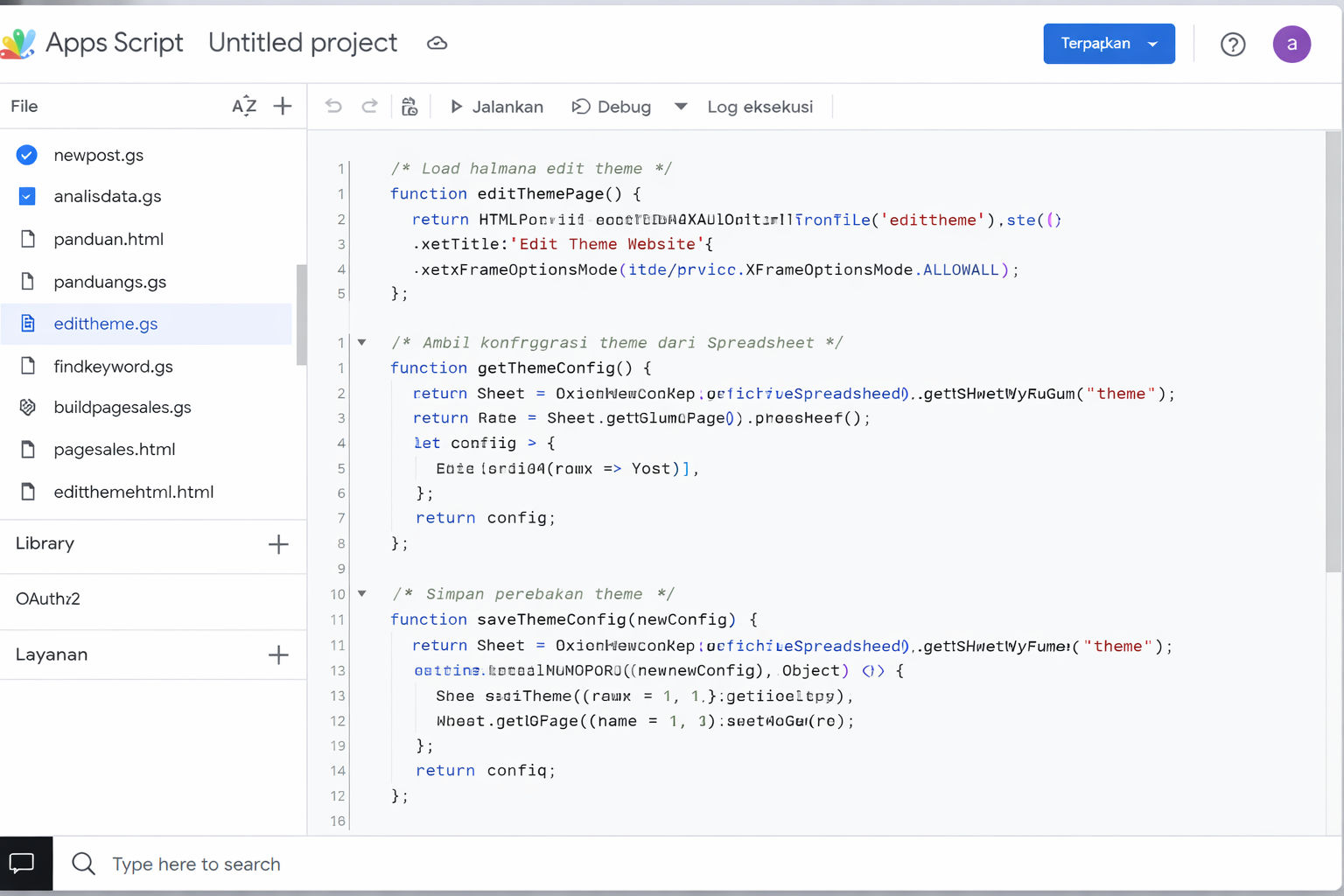
Task: Click the document icon beside edittheme.gs
Action: tap(27, 323)
